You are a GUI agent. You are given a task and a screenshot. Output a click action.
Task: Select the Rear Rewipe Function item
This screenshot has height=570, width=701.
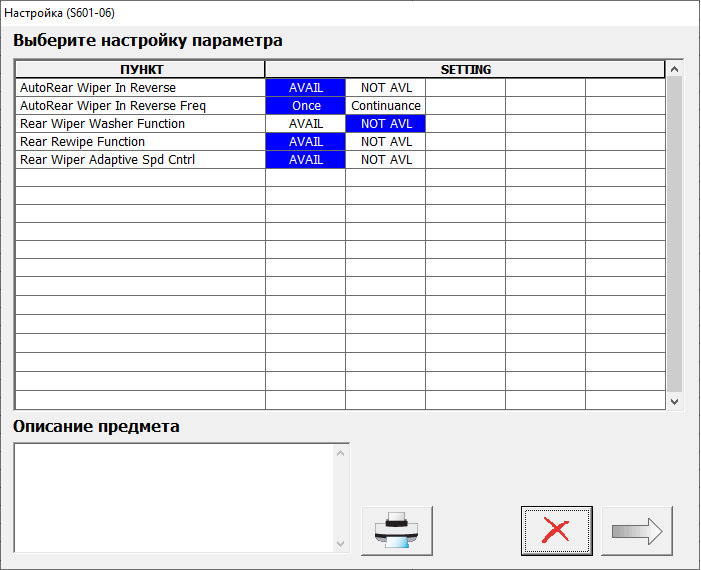(140, 142)
